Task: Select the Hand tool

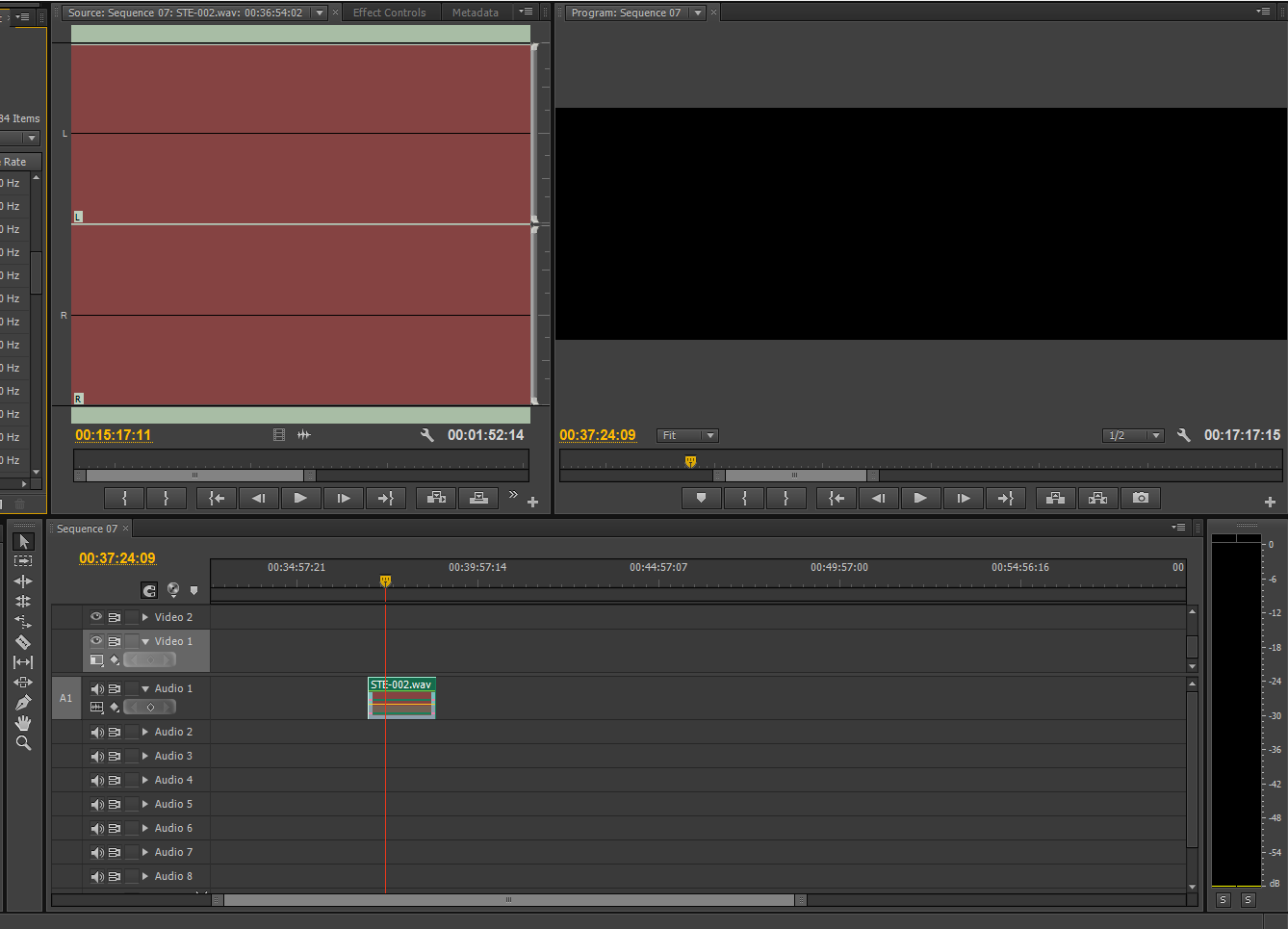Action: coord(23,723)
